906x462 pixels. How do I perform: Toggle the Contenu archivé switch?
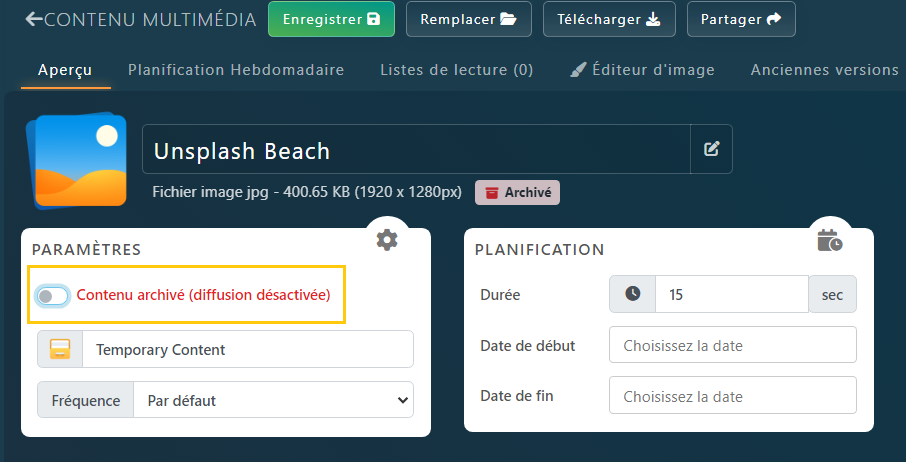[52, 295]
